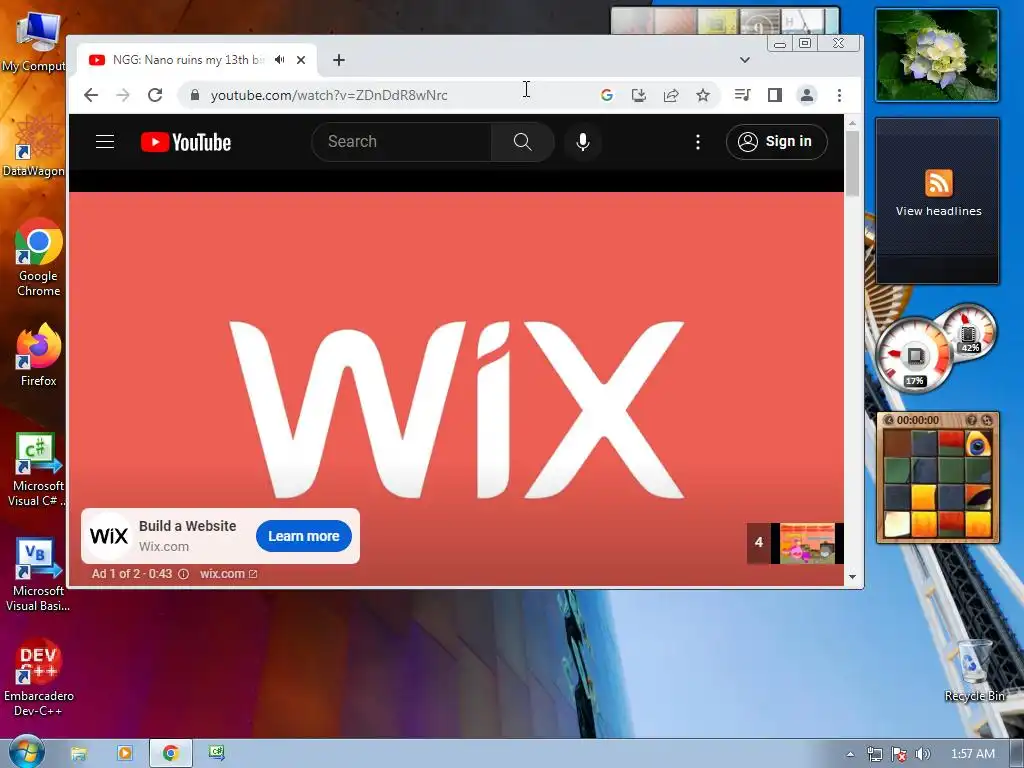This screenshot has height=768, width=1024.
Task: Go to YouTube home via logo
Action: click(186, 142)
